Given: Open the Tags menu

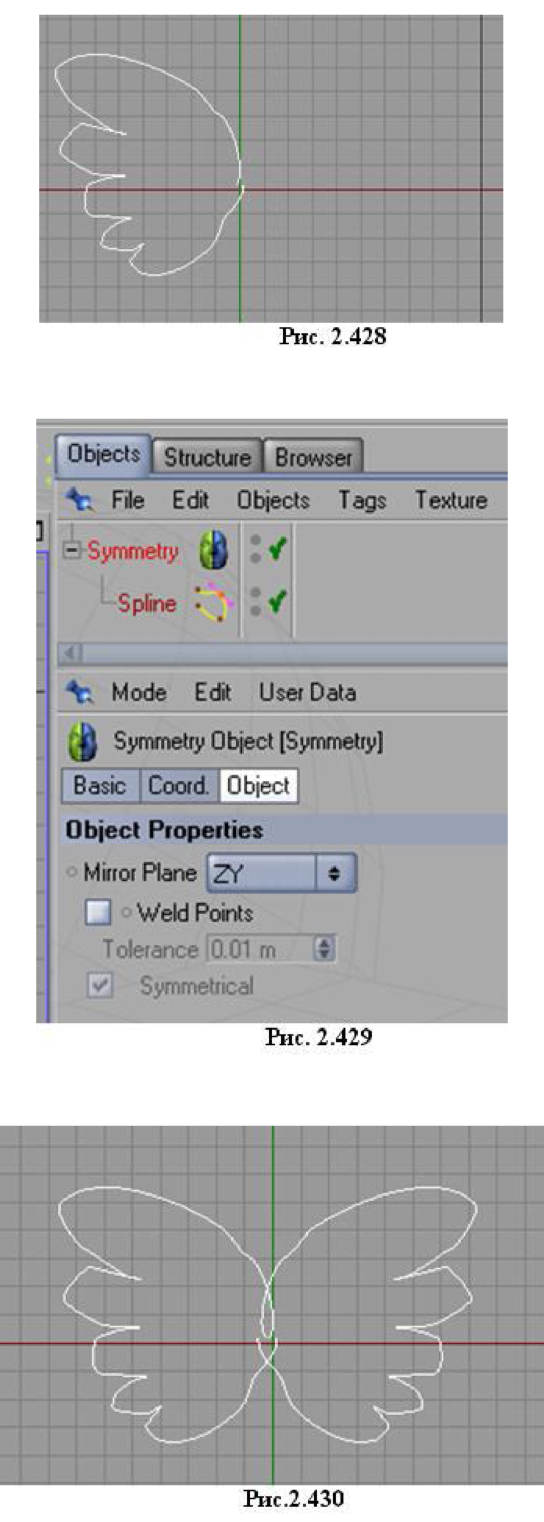Looking at the screenshot, I should [362, 500].
